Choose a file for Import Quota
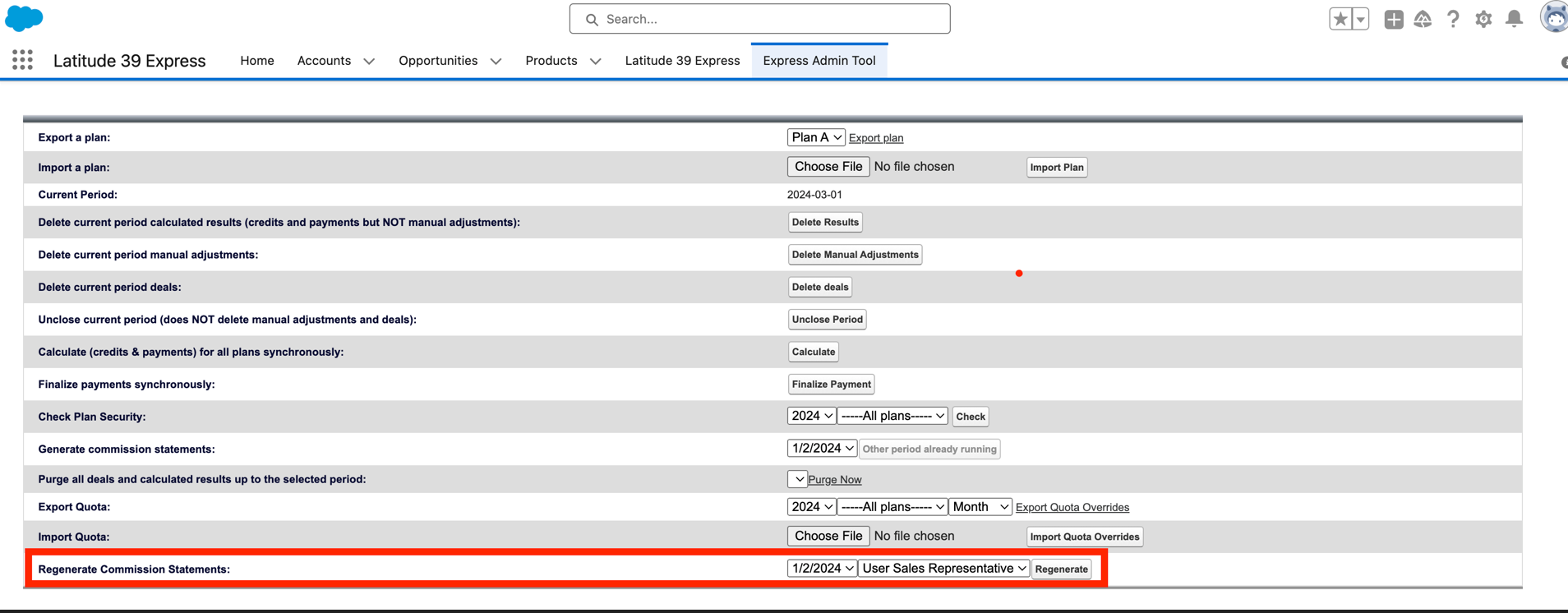 tap(828, 536)
